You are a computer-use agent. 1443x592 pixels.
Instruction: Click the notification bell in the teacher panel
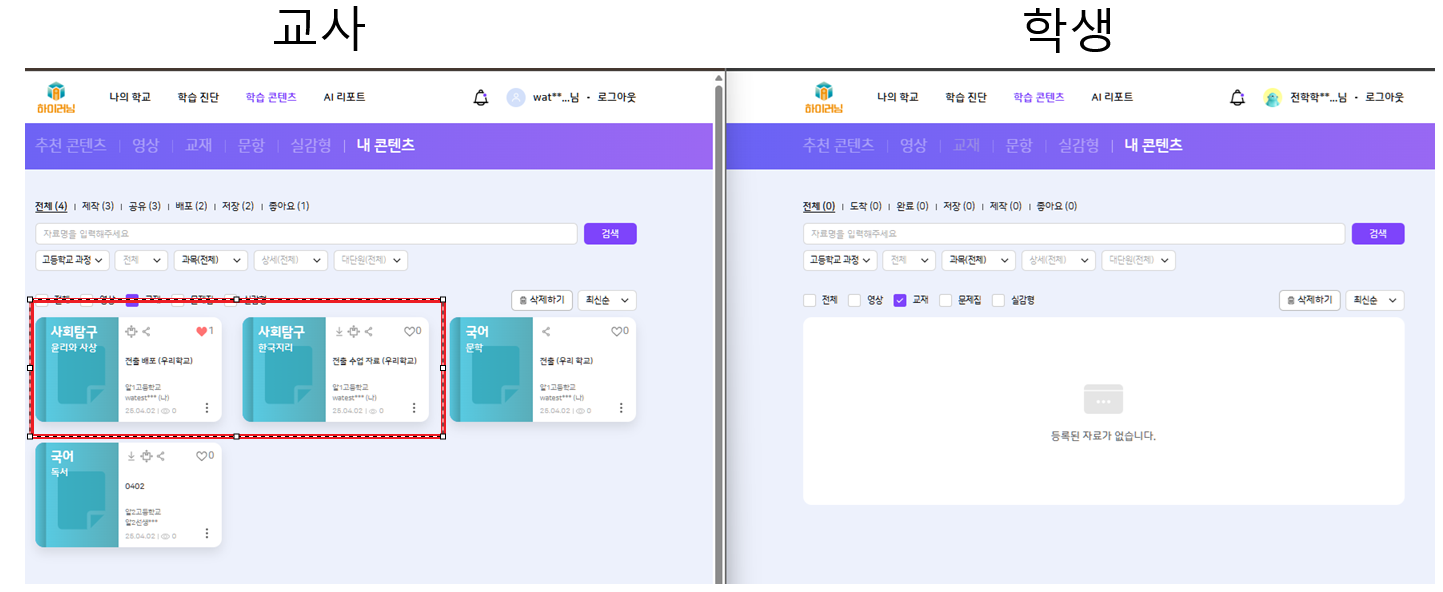481,97
